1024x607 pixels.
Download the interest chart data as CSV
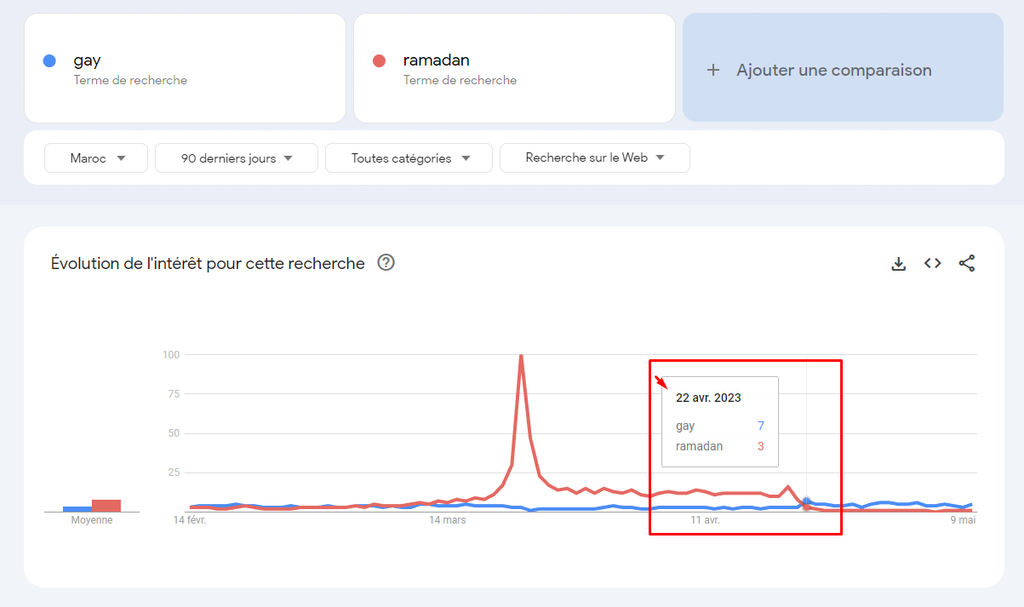[x=898, y=263]
